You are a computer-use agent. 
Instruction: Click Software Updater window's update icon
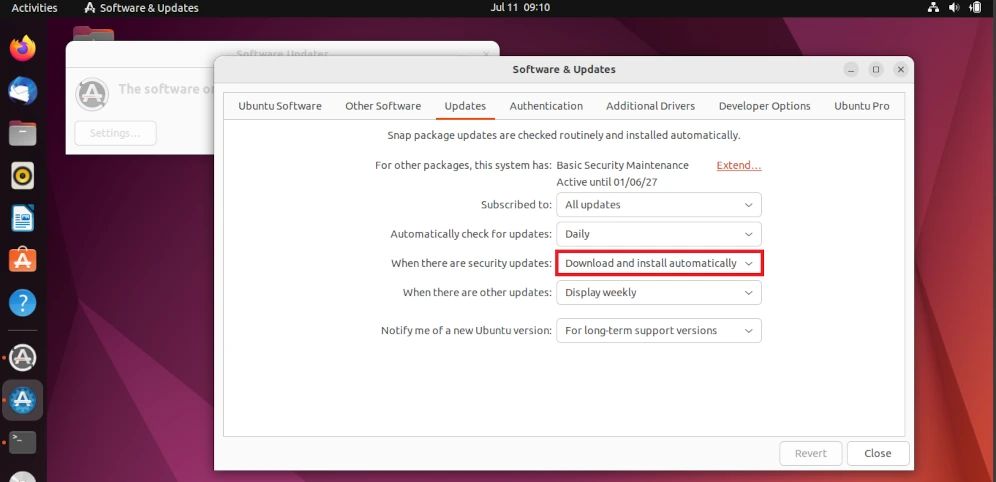pos(92,95)
